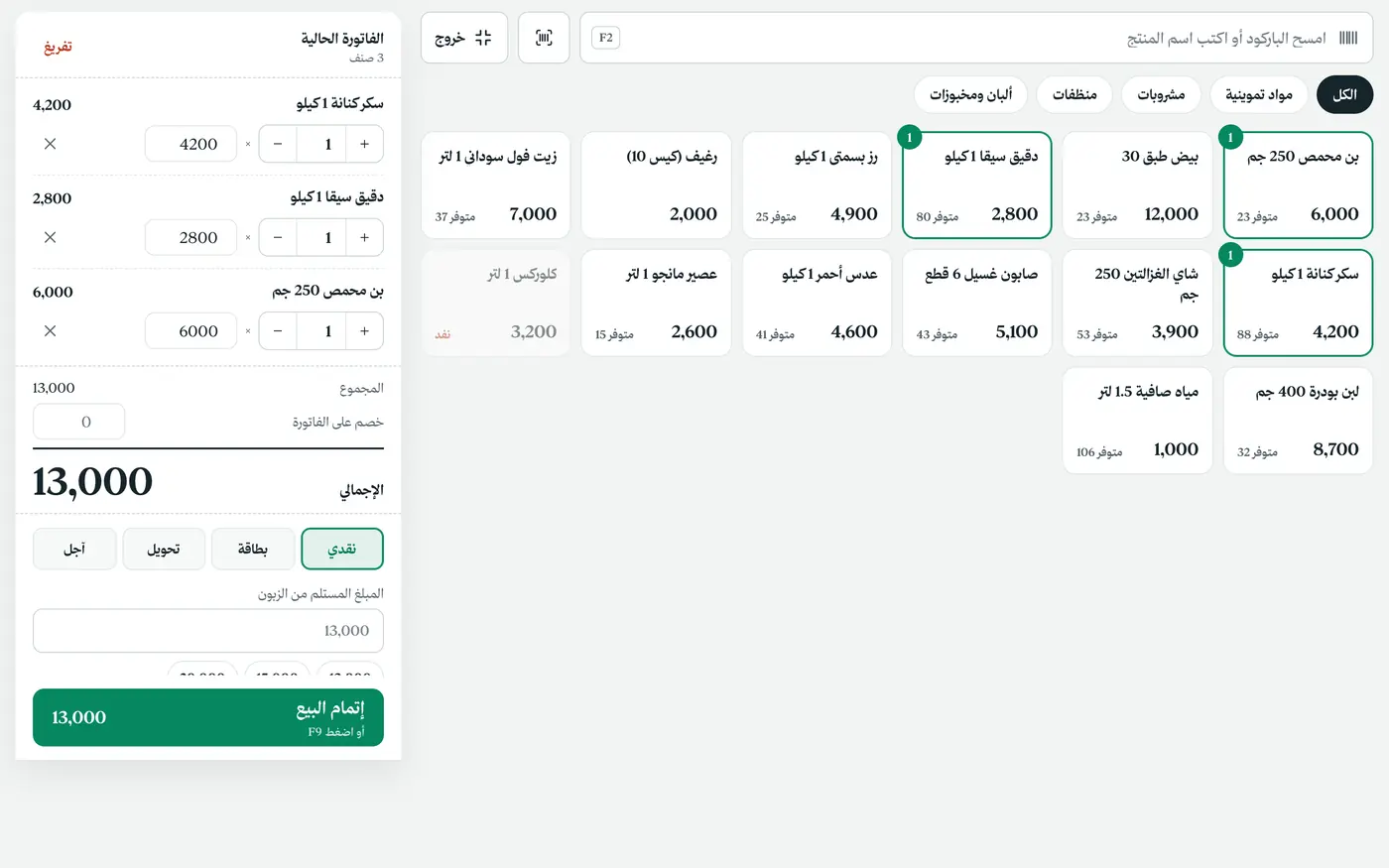Add بيض طبق 30 to the invoice
The width and height of the screenshot is (1389, 868).
[x=1138, y=186]
